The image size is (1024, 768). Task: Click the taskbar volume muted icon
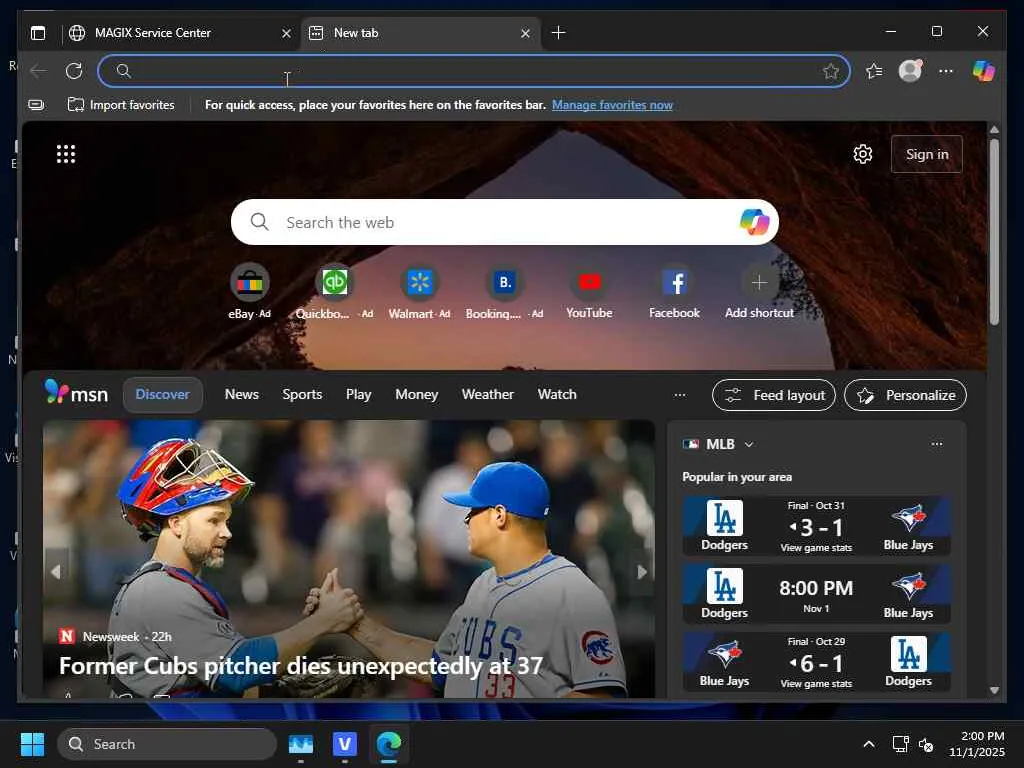[x=925, y=744]
